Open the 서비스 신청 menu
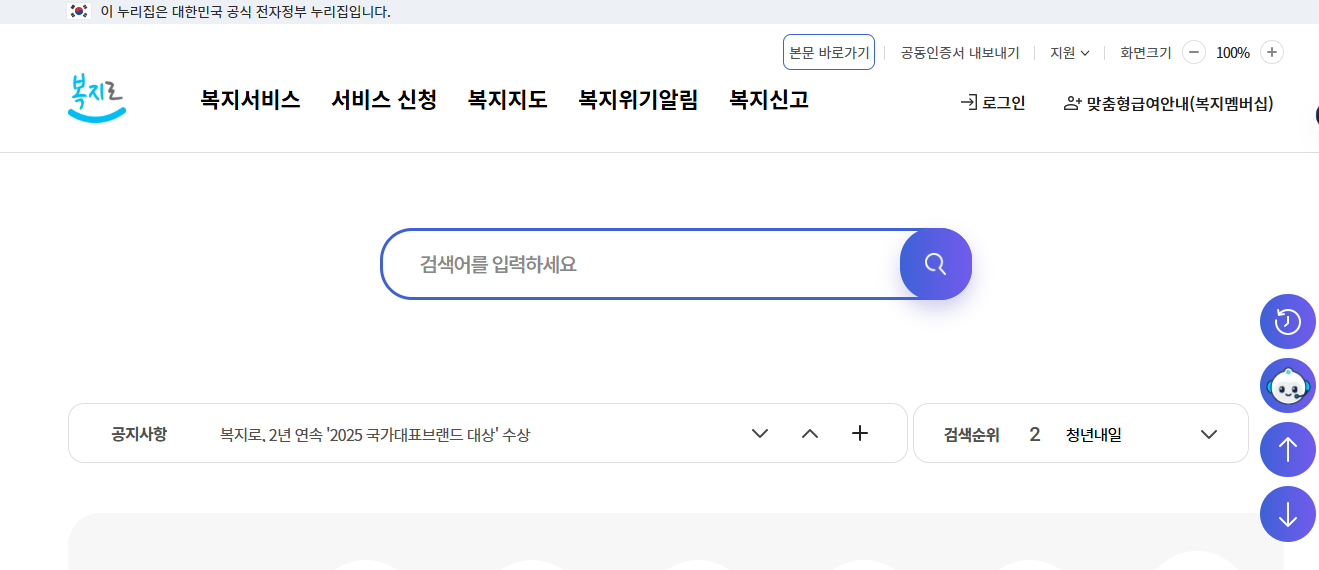This screenshot has width=1319, height=570. pyautogui.click(x=384, y=100)
